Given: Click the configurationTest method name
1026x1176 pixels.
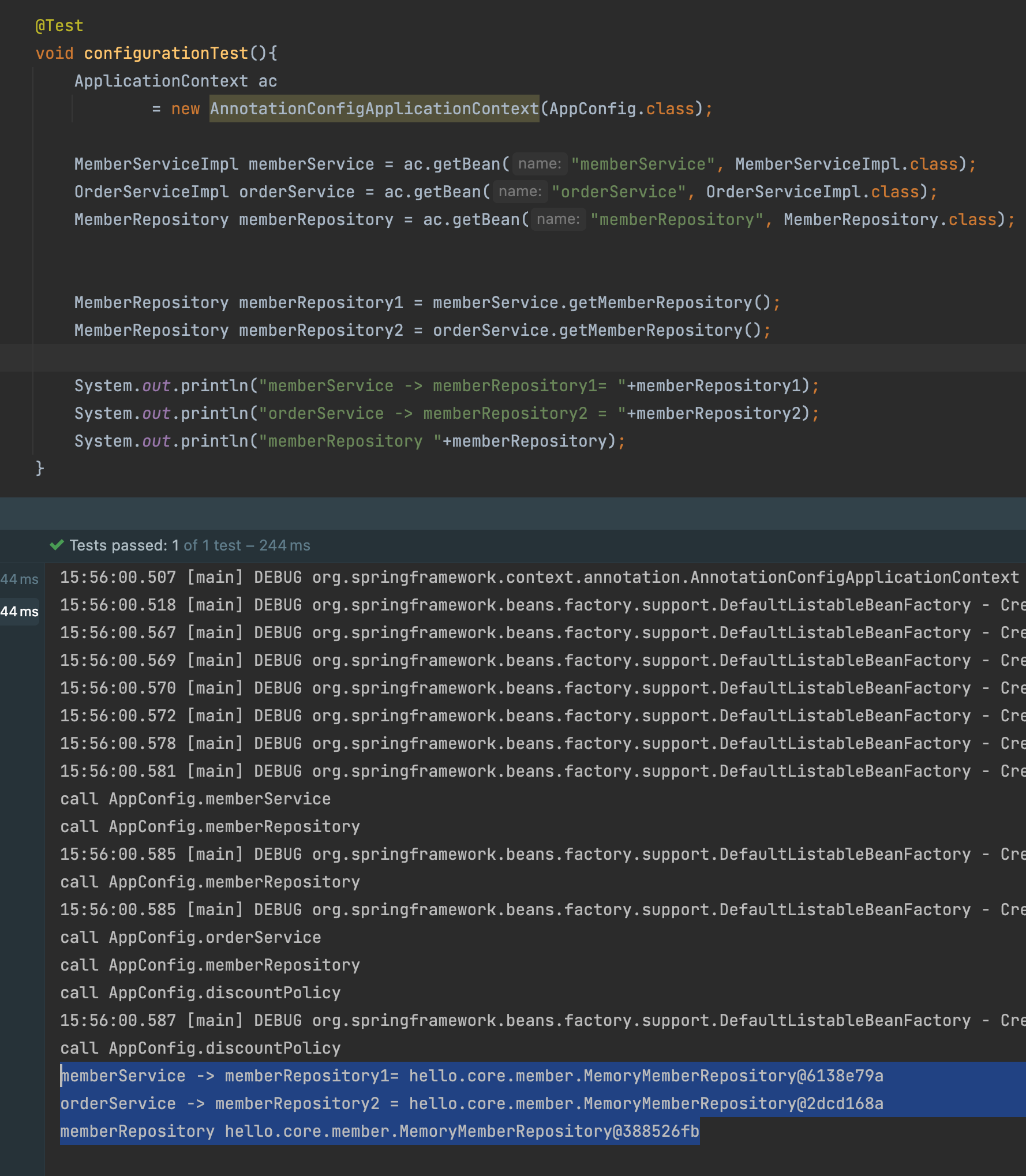Looking at the screenshot, I should pos(166,54).
